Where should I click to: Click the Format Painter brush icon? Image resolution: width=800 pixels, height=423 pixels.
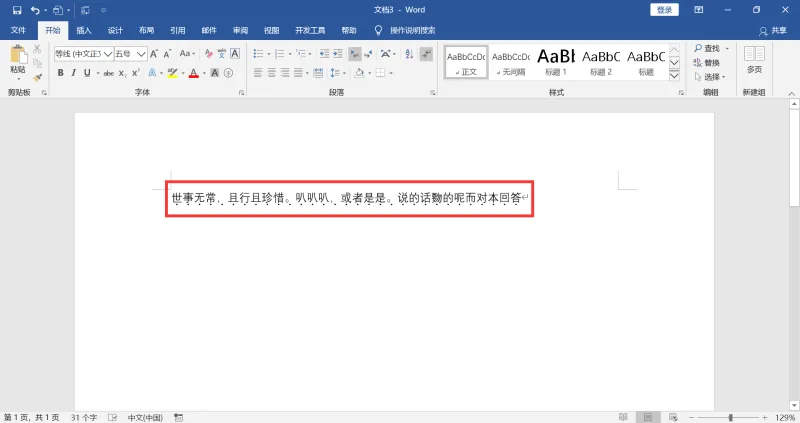point(37,78)
